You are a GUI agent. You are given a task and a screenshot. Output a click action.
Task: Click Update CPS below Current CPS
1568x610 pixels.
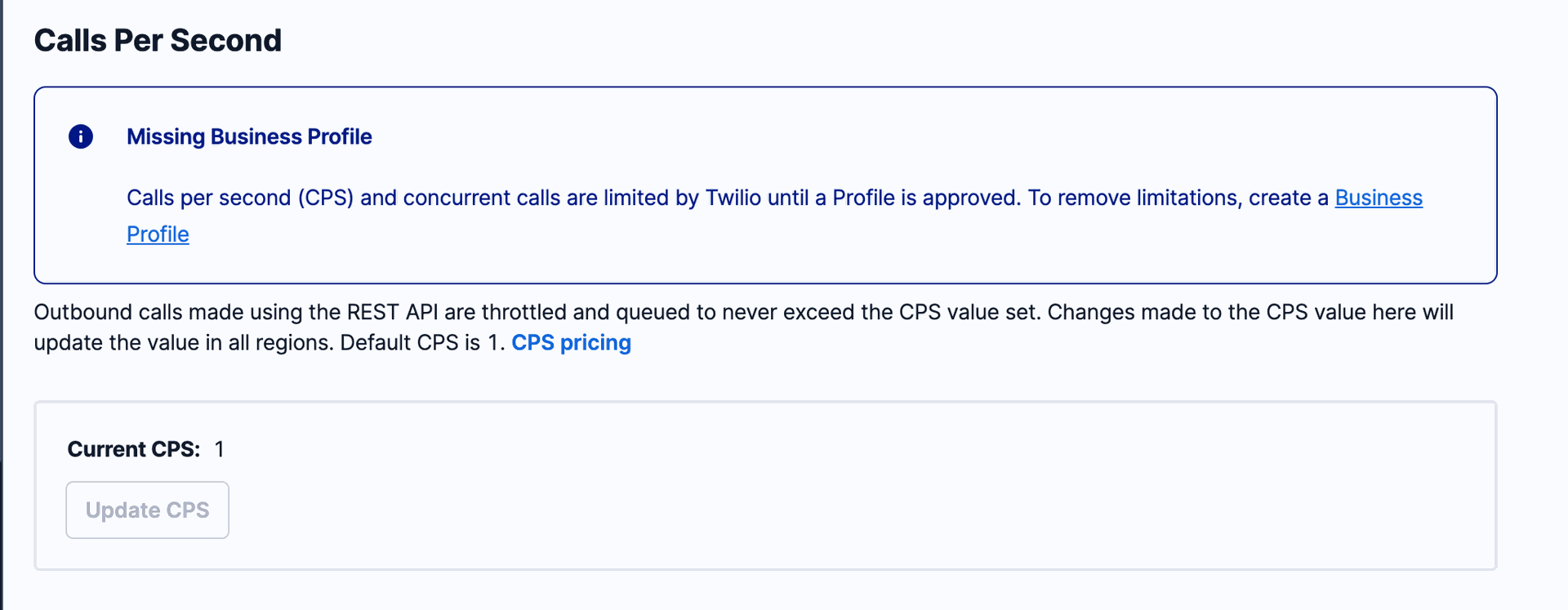[x=147, y=510]
